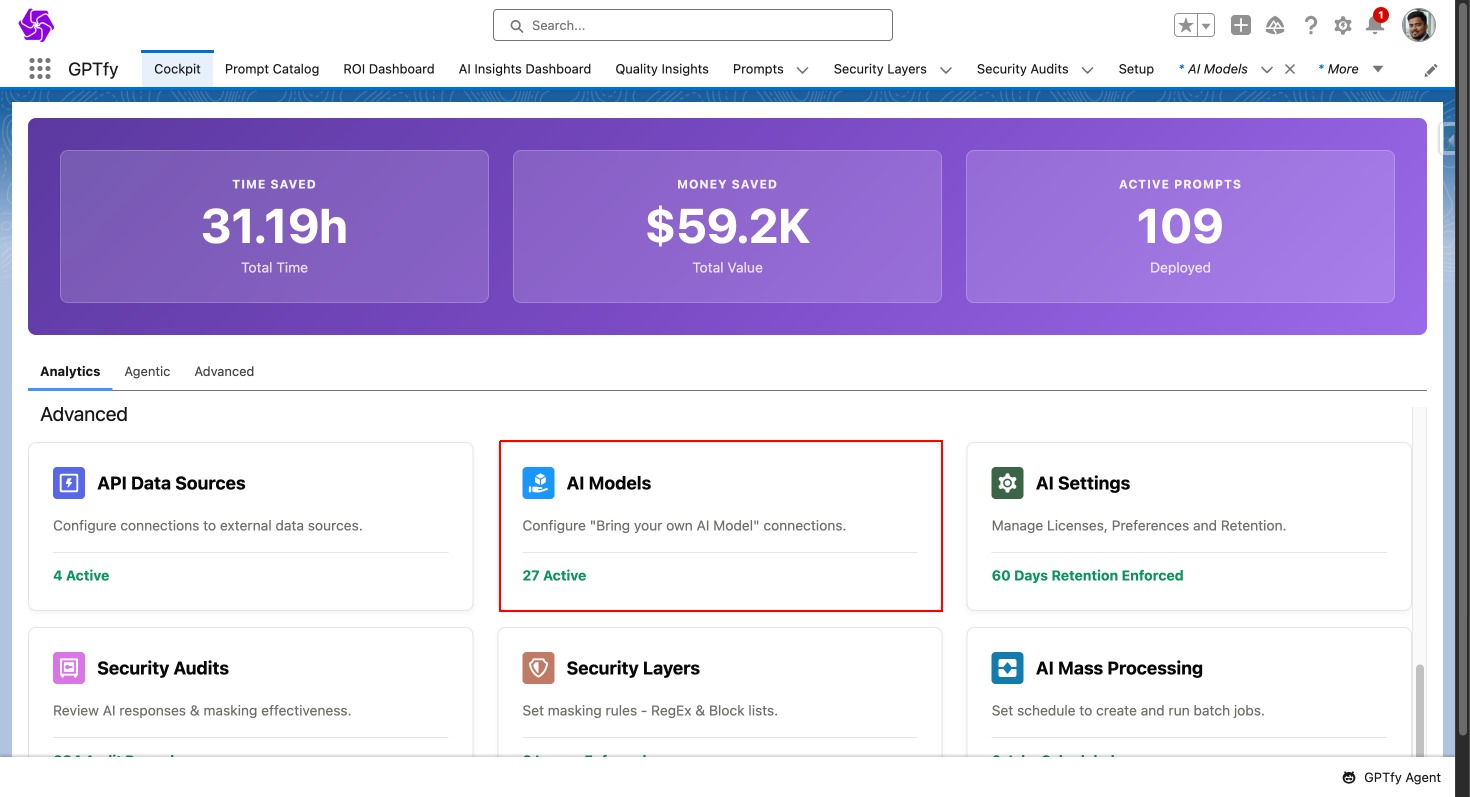Open the Setup gear icon
This screenshot has height=797, width=1470.
(x=1343, y=26)
